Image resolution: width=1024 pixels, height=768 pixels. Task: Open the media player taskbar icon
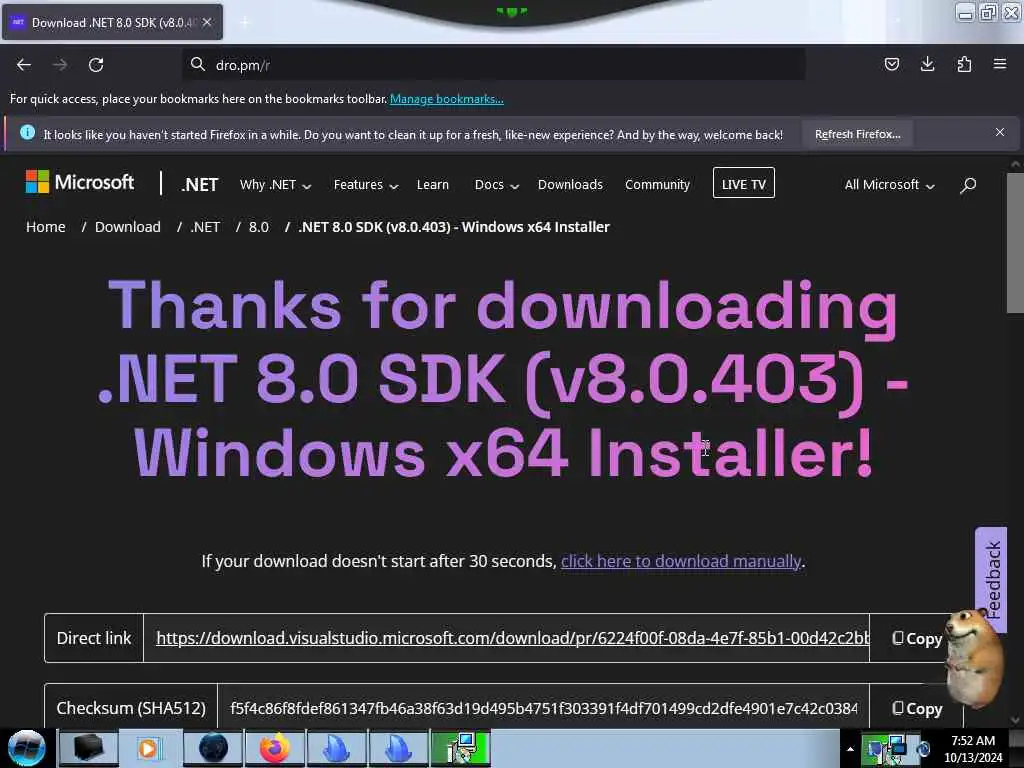[150, 748]
